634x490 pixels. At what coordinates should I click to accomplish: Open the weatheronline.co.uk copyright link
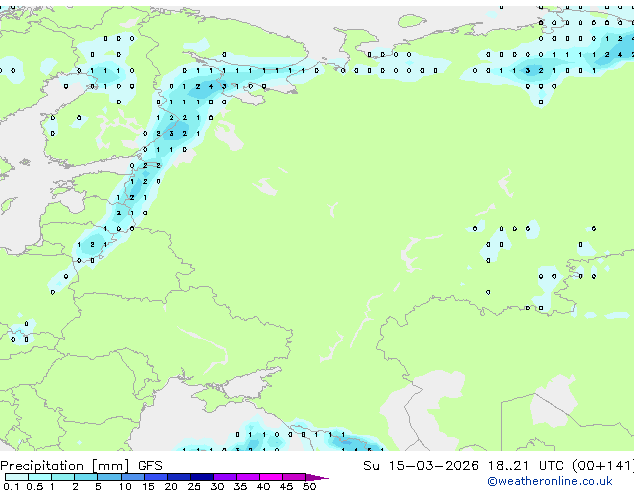(550, 481)
